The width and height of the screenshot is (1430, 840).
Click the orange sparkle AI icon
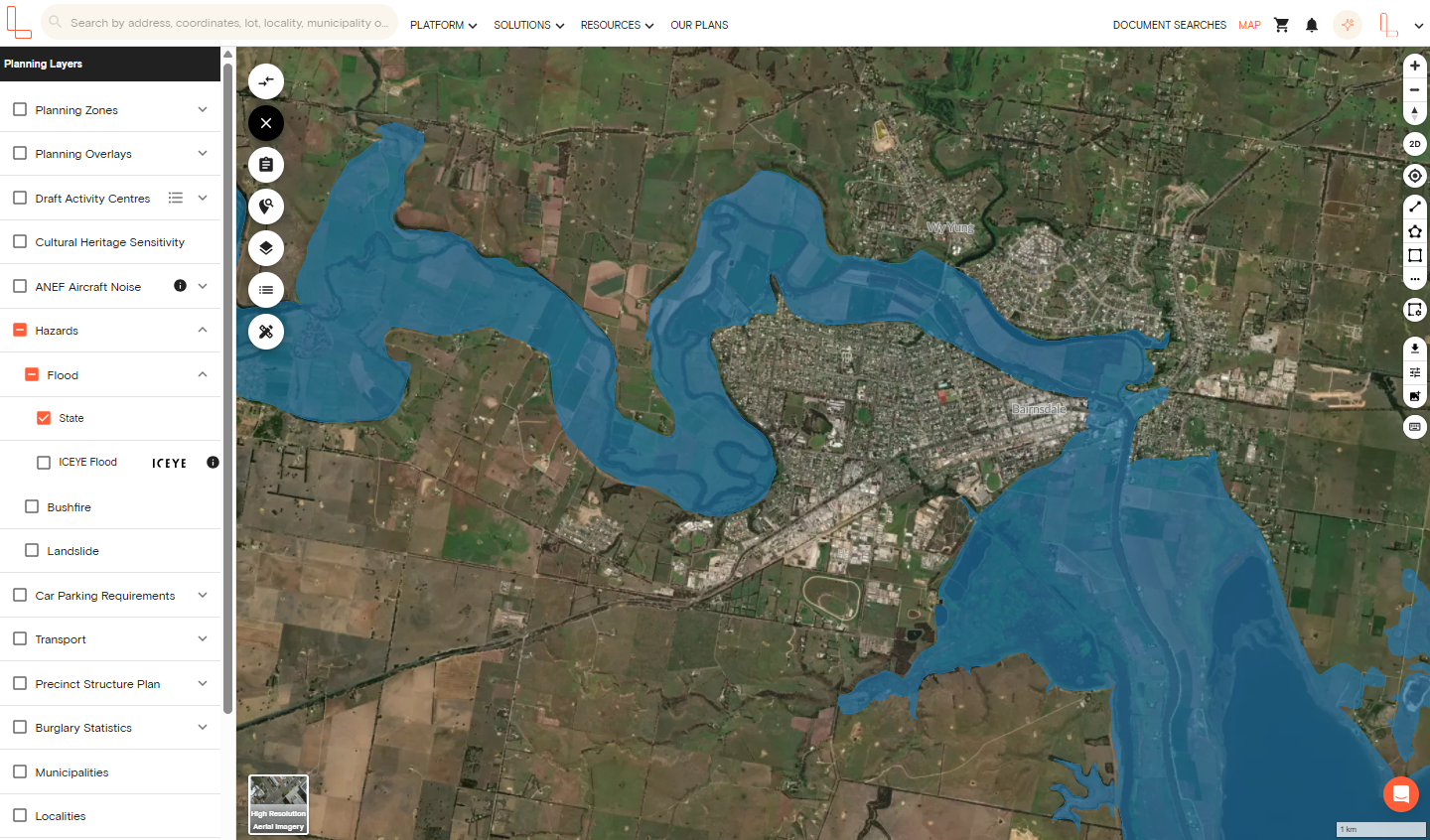click(x=1348, y=24)
